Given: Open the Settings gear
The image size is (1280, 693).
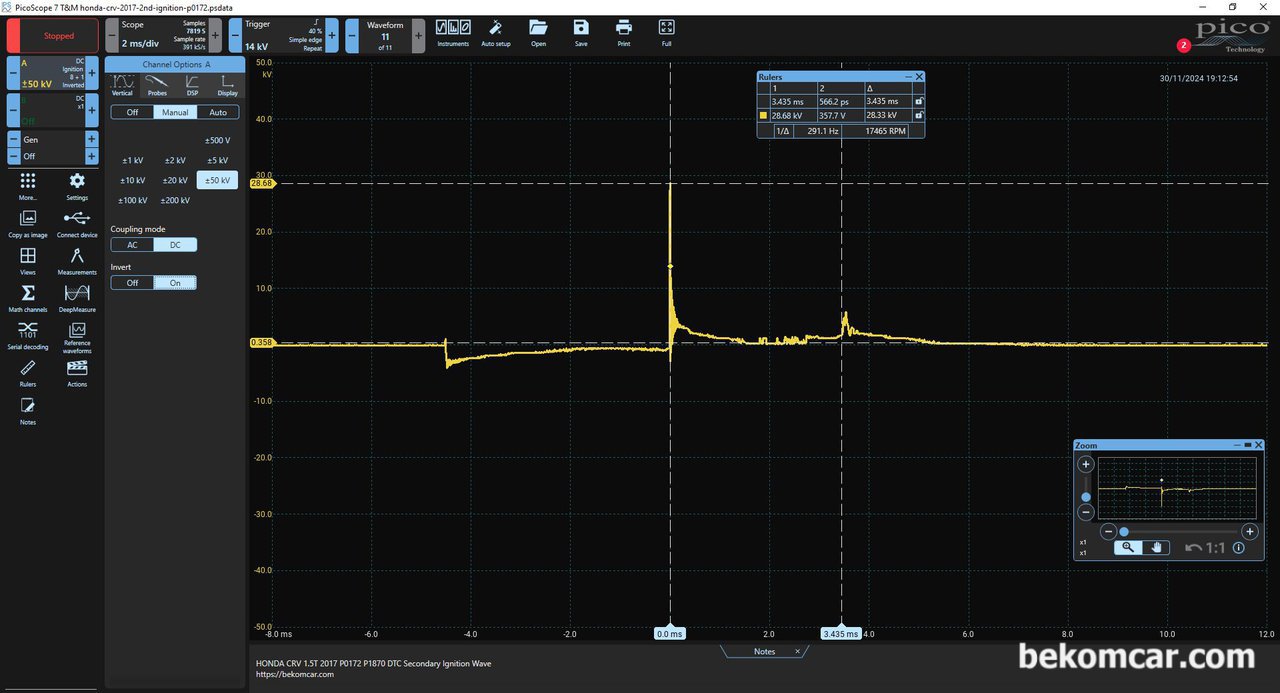Looking at the screenshot, I should [77, 185].
